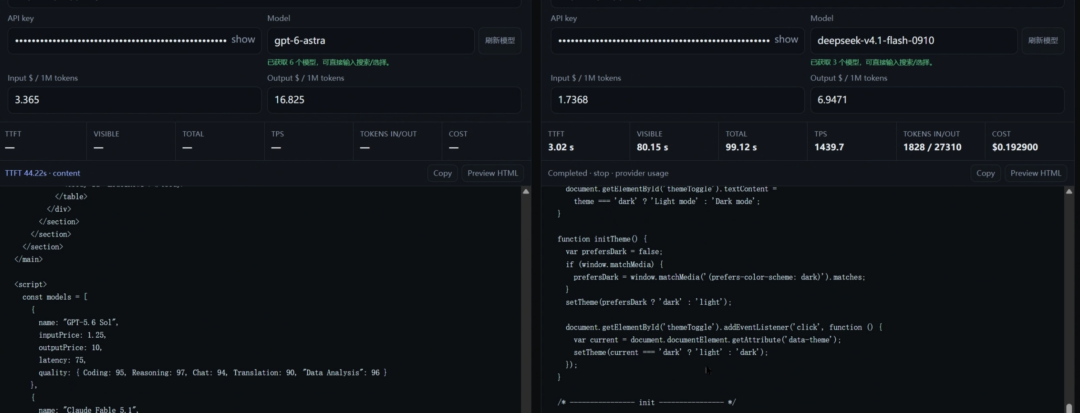Click the '/* --- init --- */' comment line
Screen dimensions: 1080x413
(x=647, y=402)
